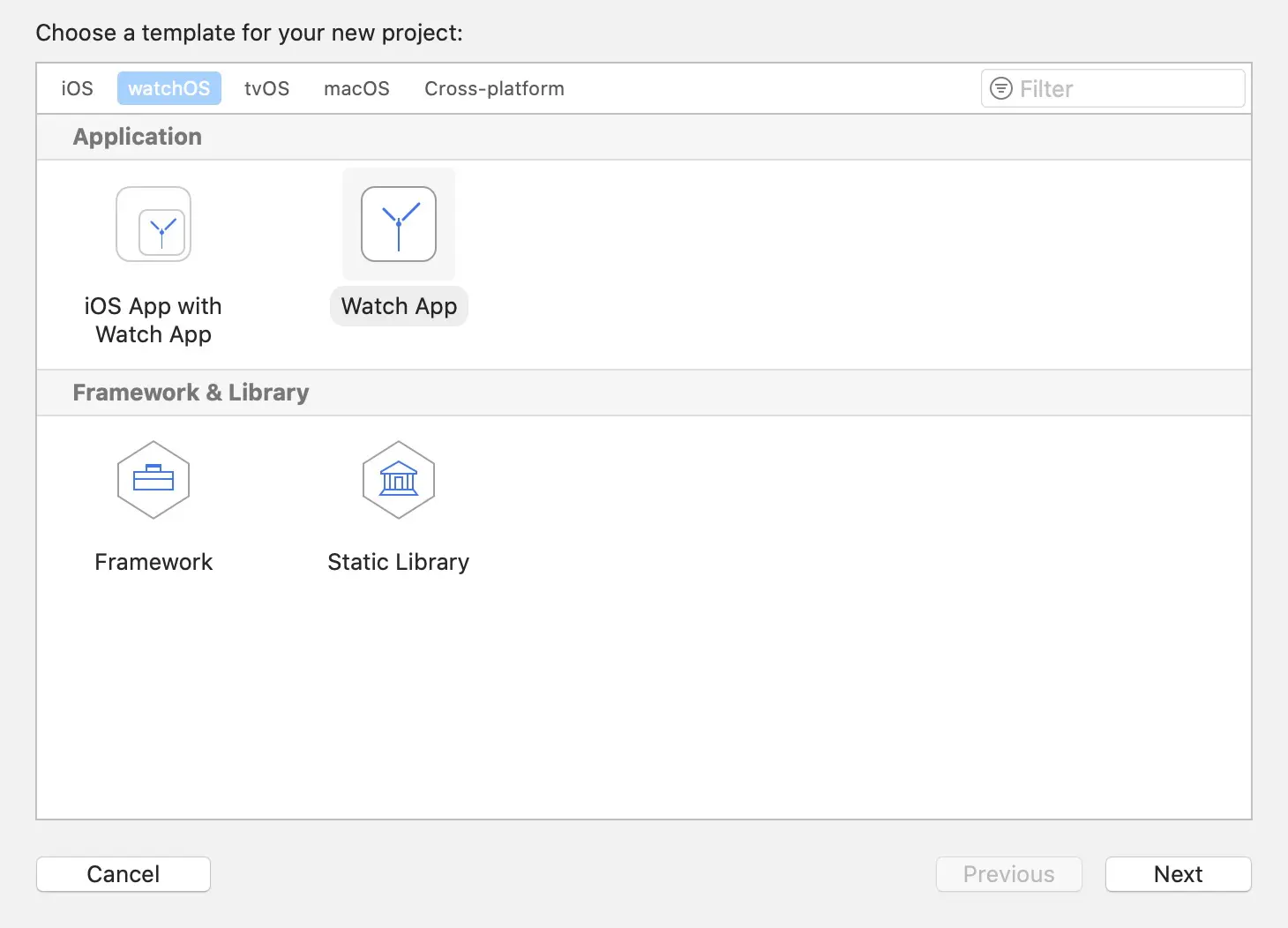1288x928 pixels.
Task: Click the Static Library label text
Action: (399, 562)
